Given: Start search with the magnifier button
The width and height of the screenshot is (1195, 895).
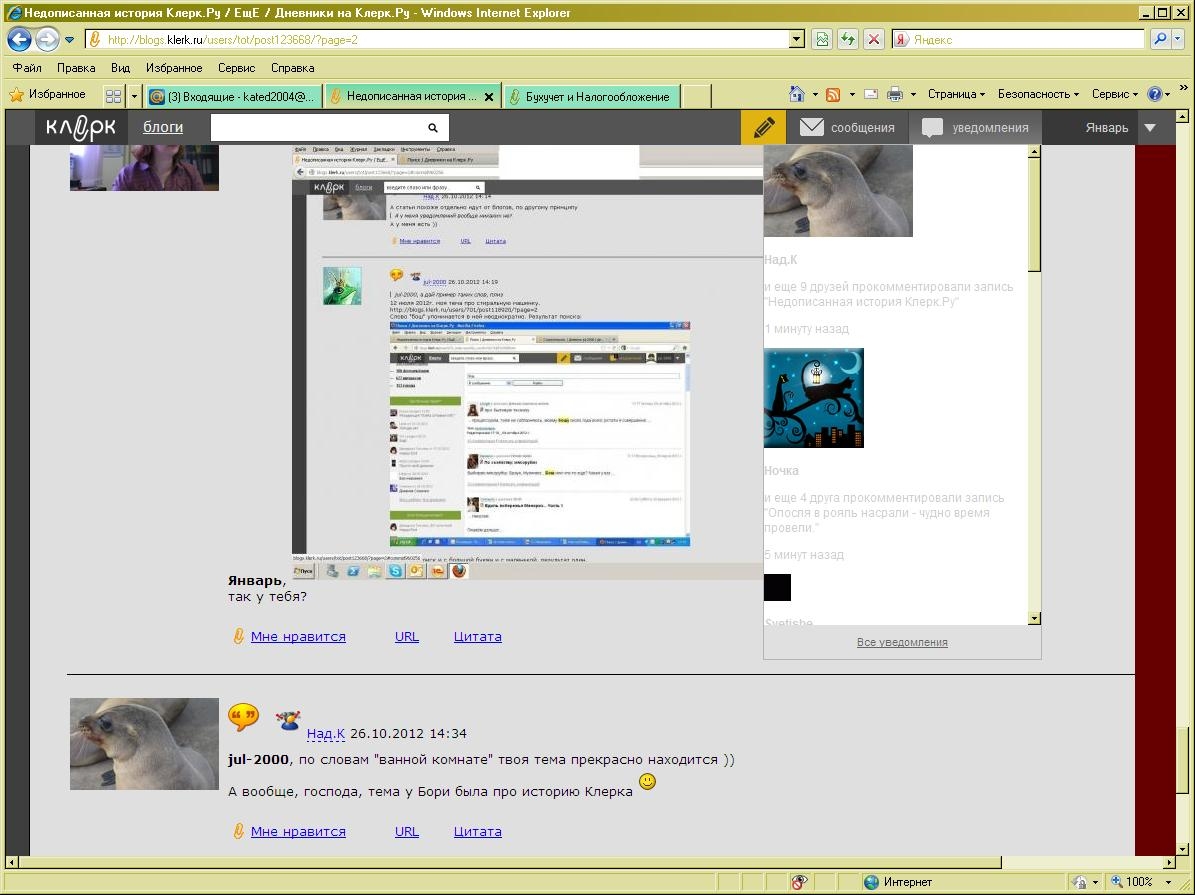Looking at the screenshot, I should [1160, 39].
